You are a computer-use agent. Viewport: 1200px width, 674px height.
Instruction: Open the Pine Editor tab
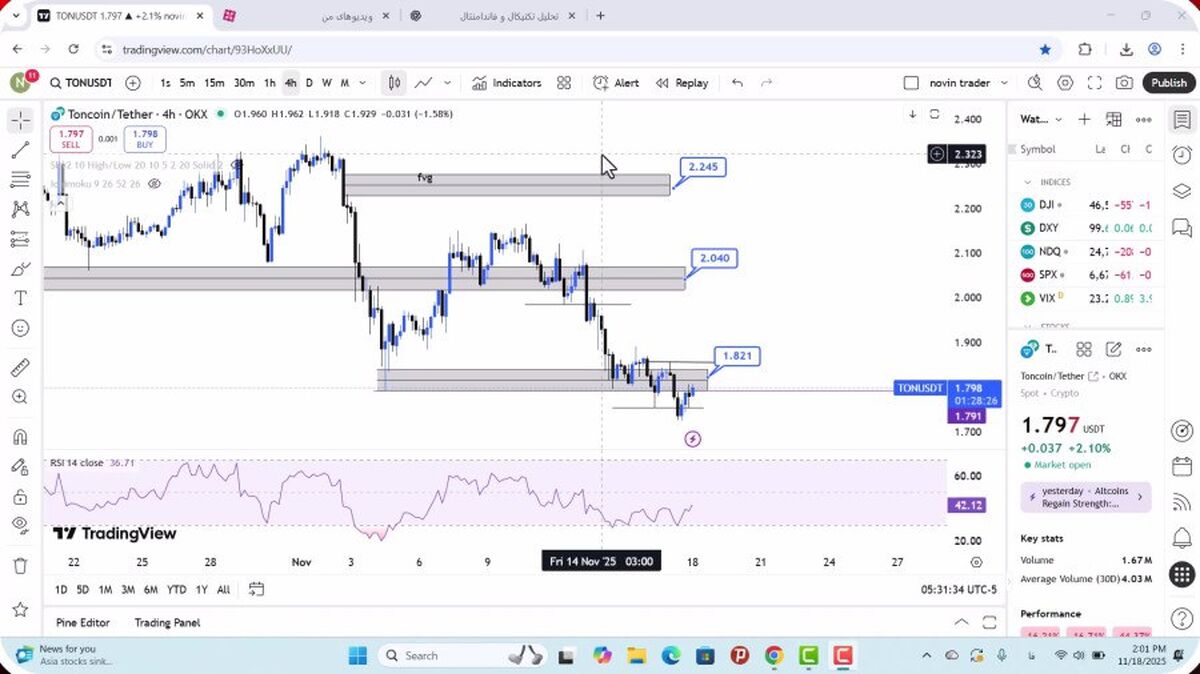83,622
